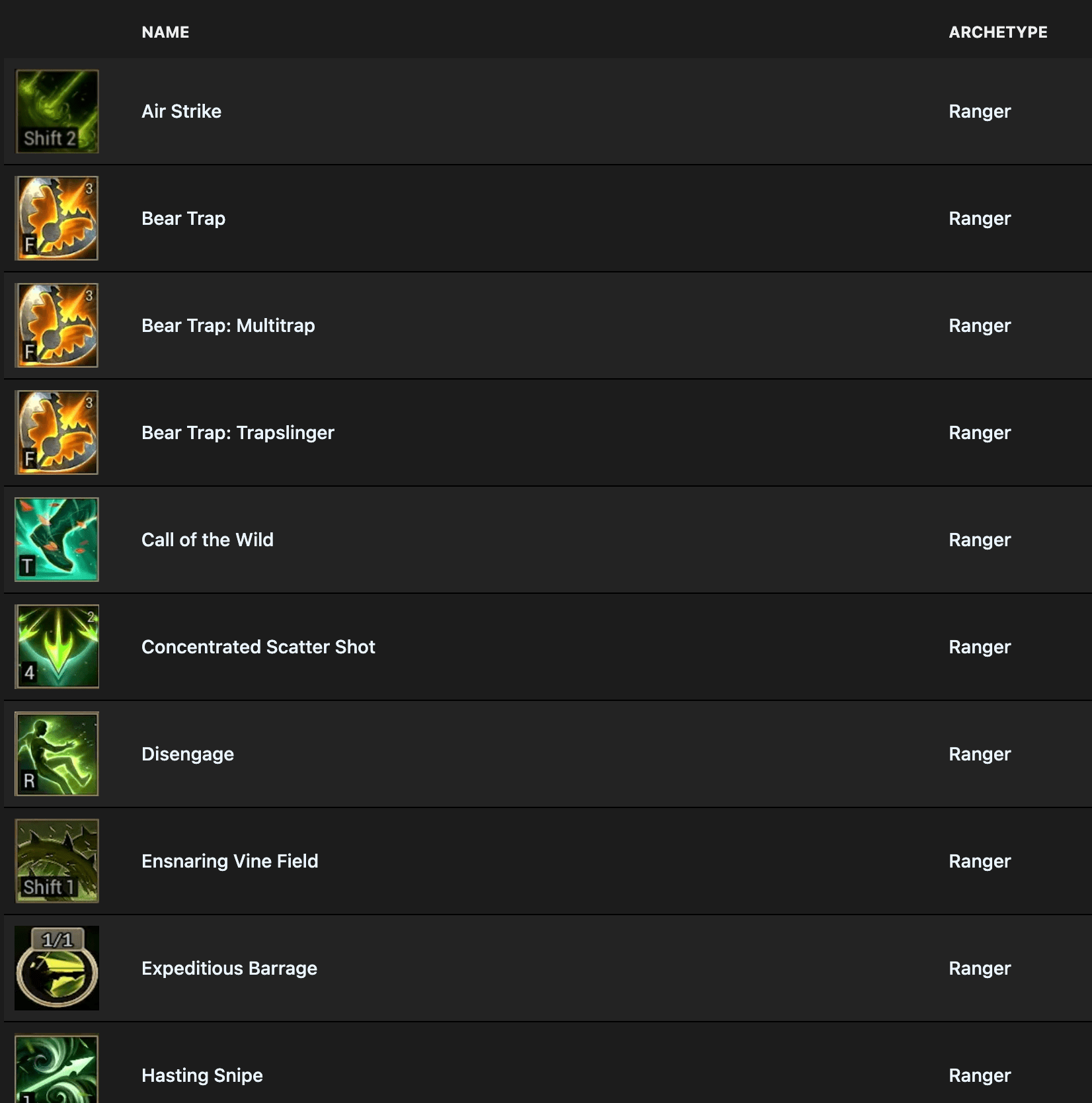Viewport: 1092px width, 1103px height.
Task: Open the Call of the Wild entry
Action: pyautogui.click(x=207, y=540)
